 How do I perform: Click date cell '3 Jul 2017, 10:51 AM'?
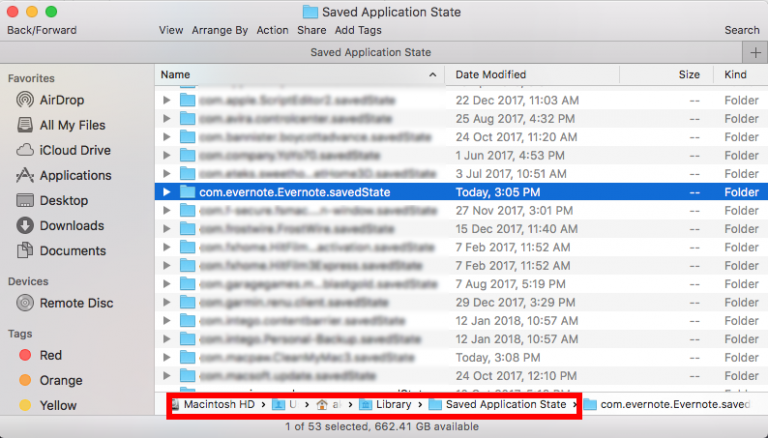[511, 173]
